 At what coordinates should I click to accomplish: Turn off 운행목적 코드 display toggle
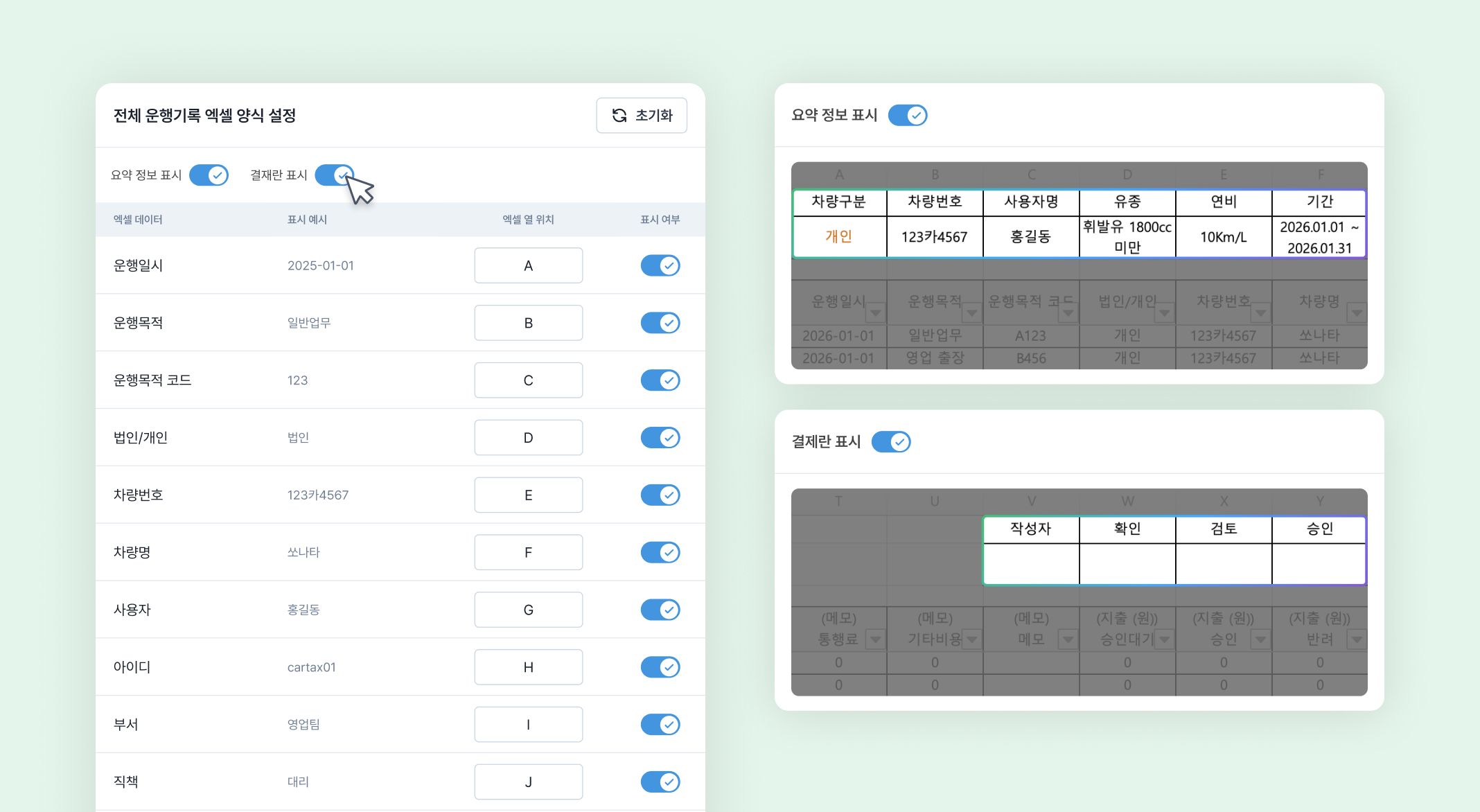(660, 380)
